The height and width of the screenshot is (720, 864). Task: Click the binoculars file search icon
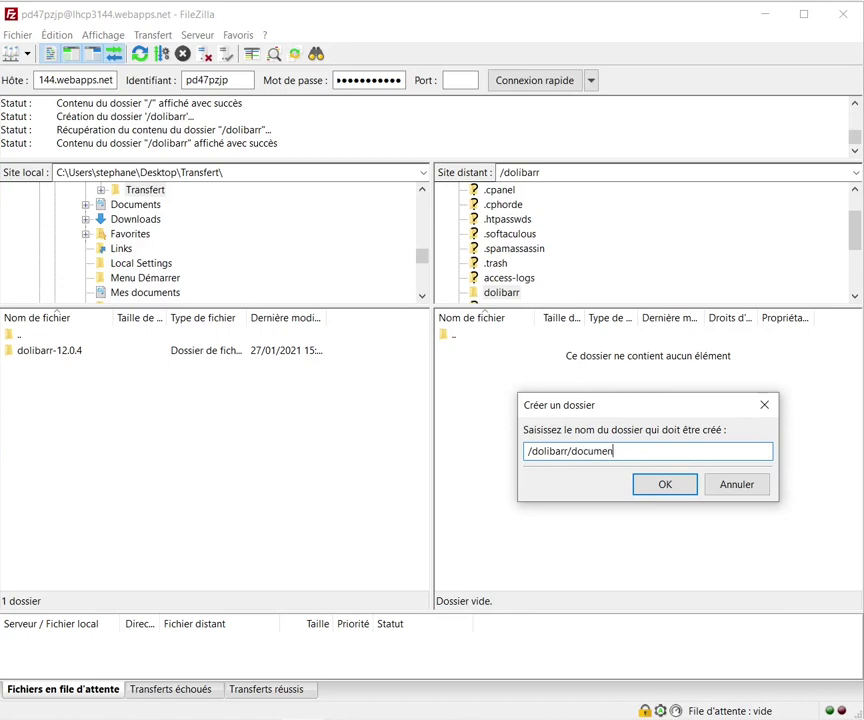tap(316, 54)
